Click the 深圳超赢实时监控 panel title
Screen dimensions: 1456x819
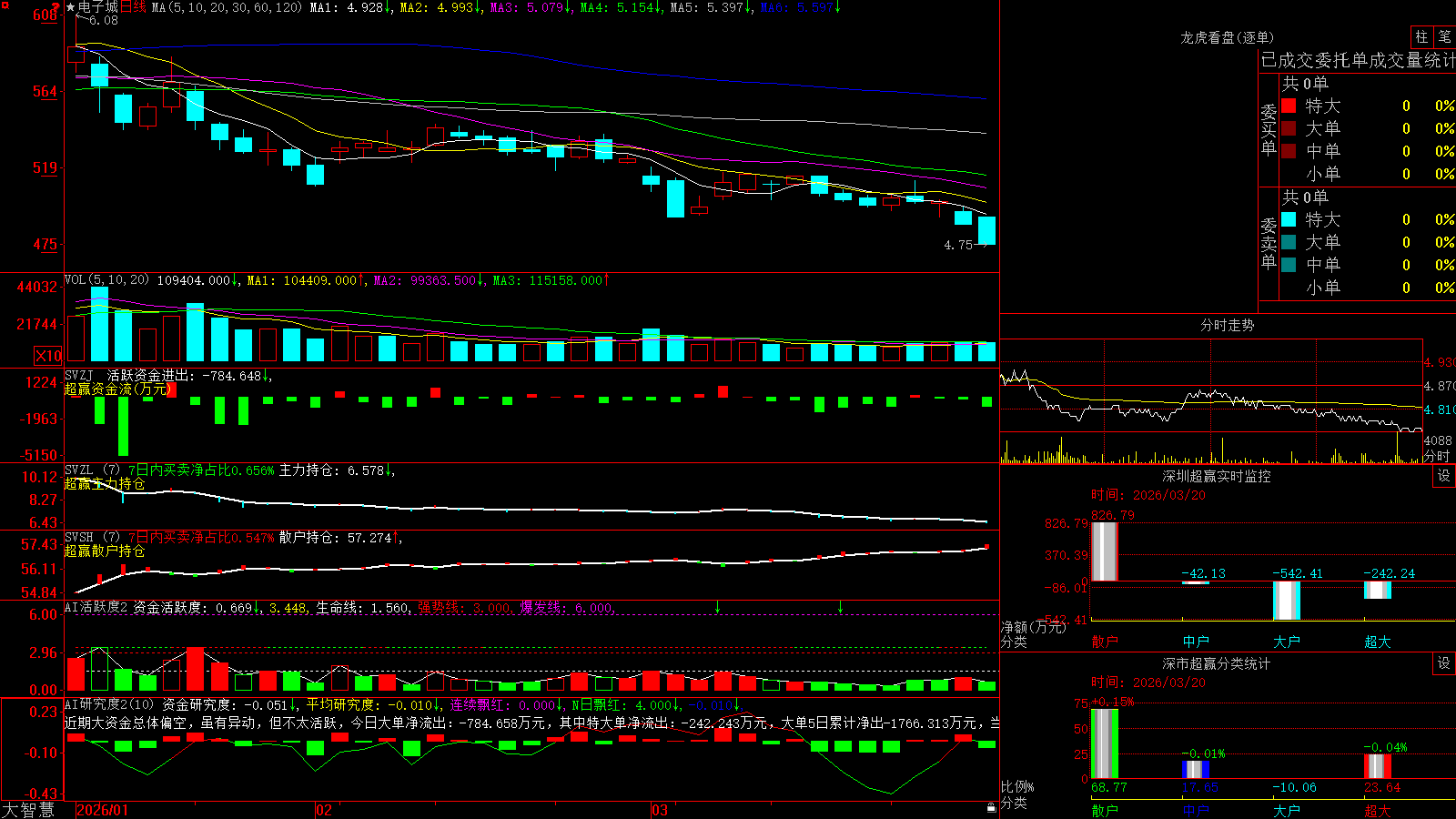tap(1216, 476)
